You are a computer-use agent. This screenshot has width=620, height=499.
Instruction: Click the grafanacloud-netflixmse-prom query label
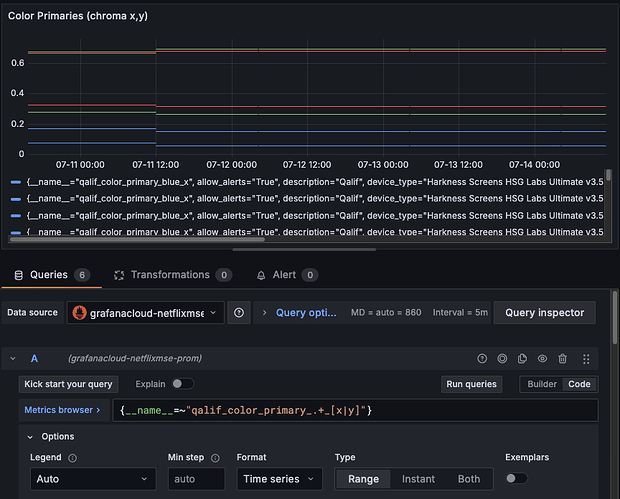click(135, 358)
